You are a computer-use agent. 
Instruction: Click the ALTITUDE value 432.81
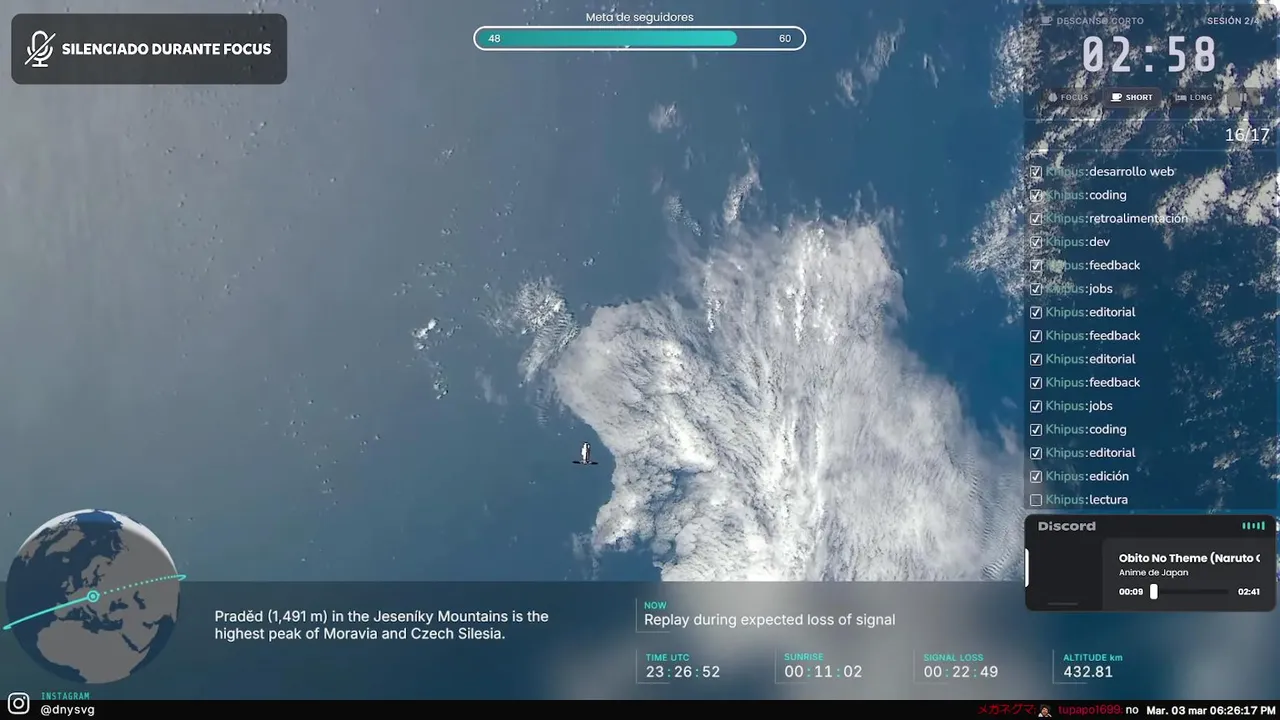point(1088,672)
